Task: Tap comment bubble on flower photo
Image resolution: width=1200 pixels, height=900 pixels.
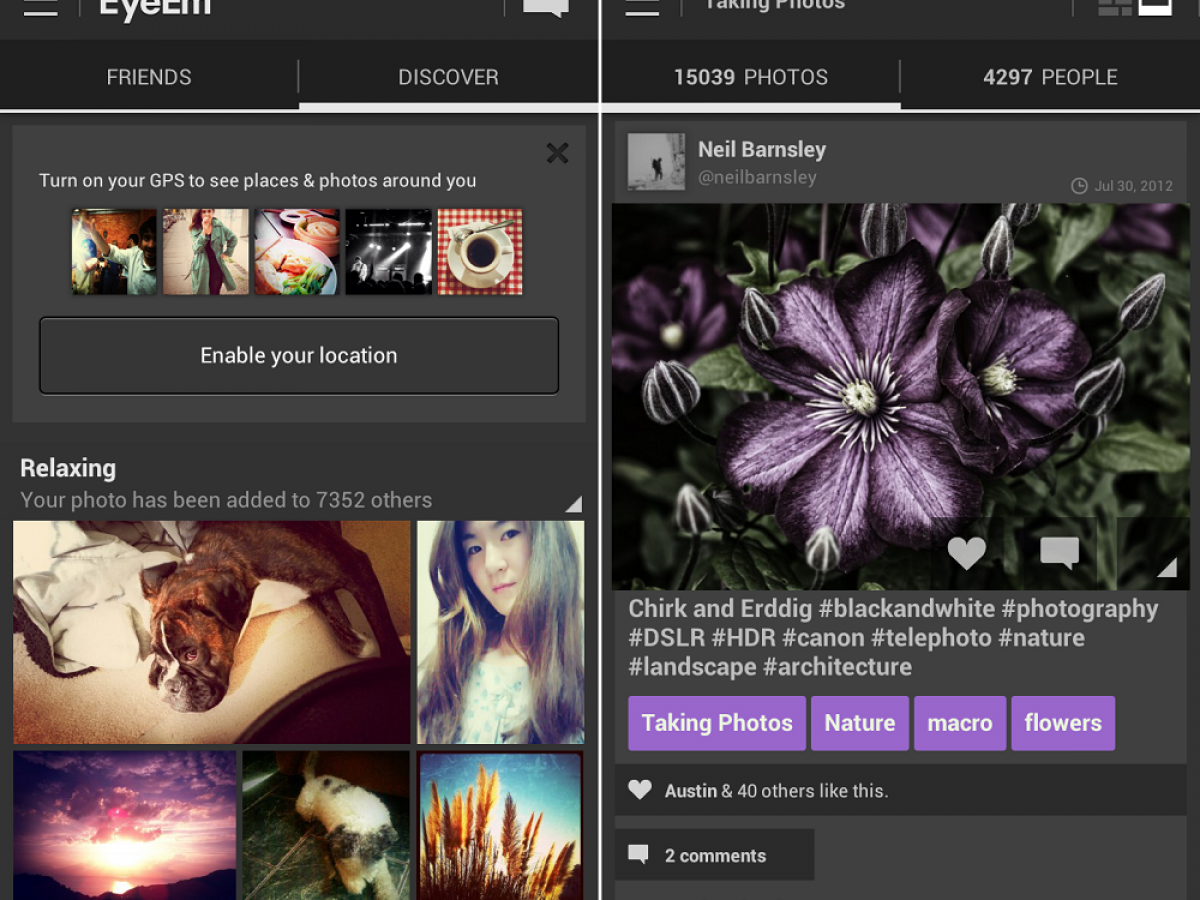Action: pos(1059,553)
